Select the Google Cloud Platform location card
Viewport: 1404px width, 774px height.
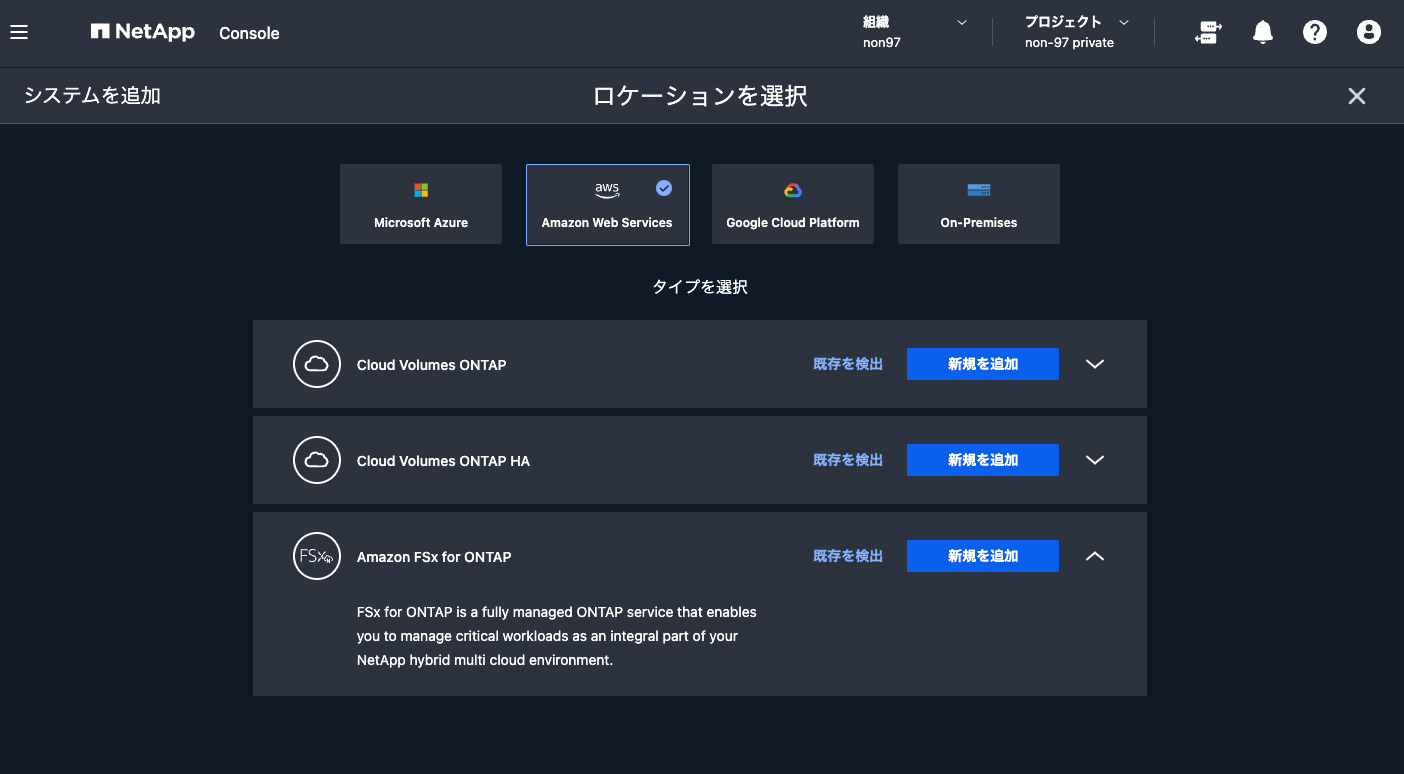793,204
